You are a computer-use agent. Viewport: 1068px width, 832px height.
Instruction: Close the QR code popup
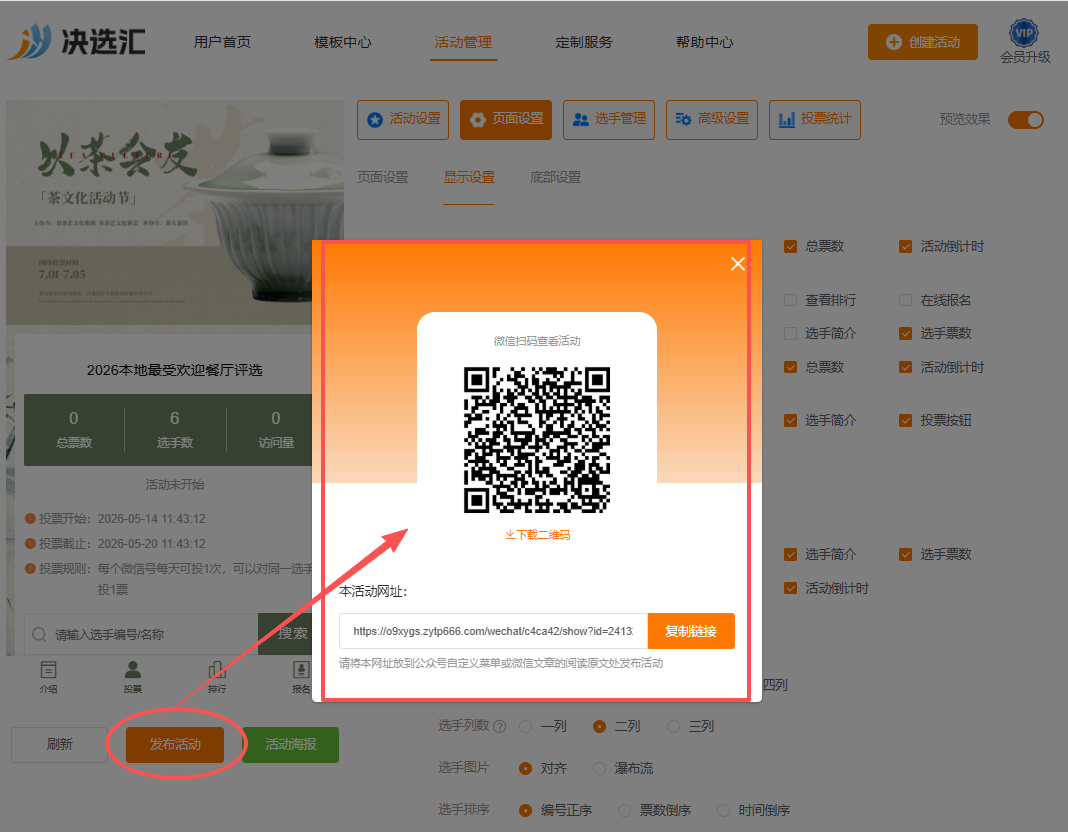[x=738, y=263]
